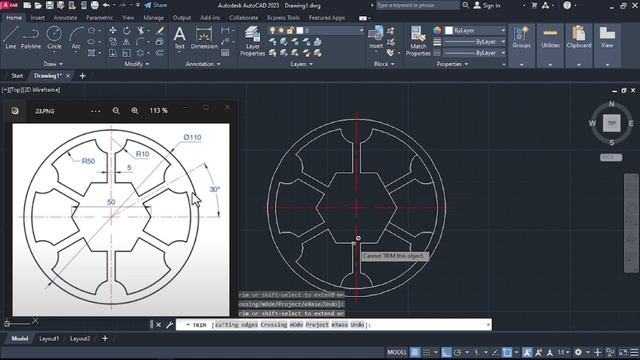Click the Rotate tool icon

127,31
